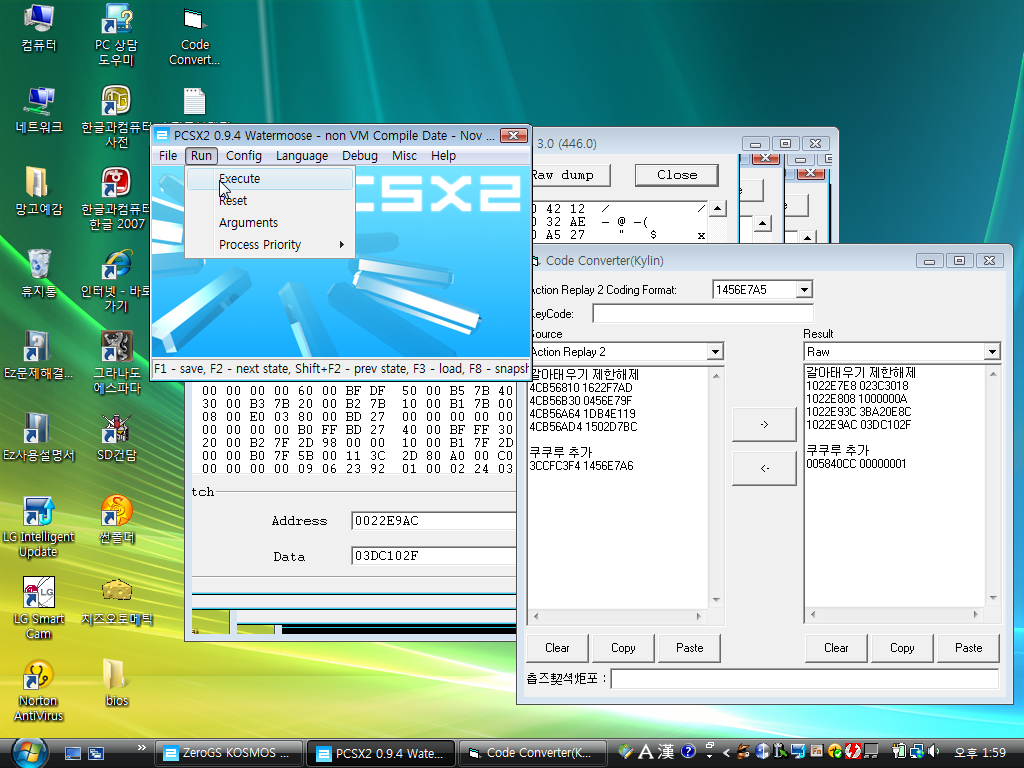Click the Windows Start orb

tap(29, 752)
